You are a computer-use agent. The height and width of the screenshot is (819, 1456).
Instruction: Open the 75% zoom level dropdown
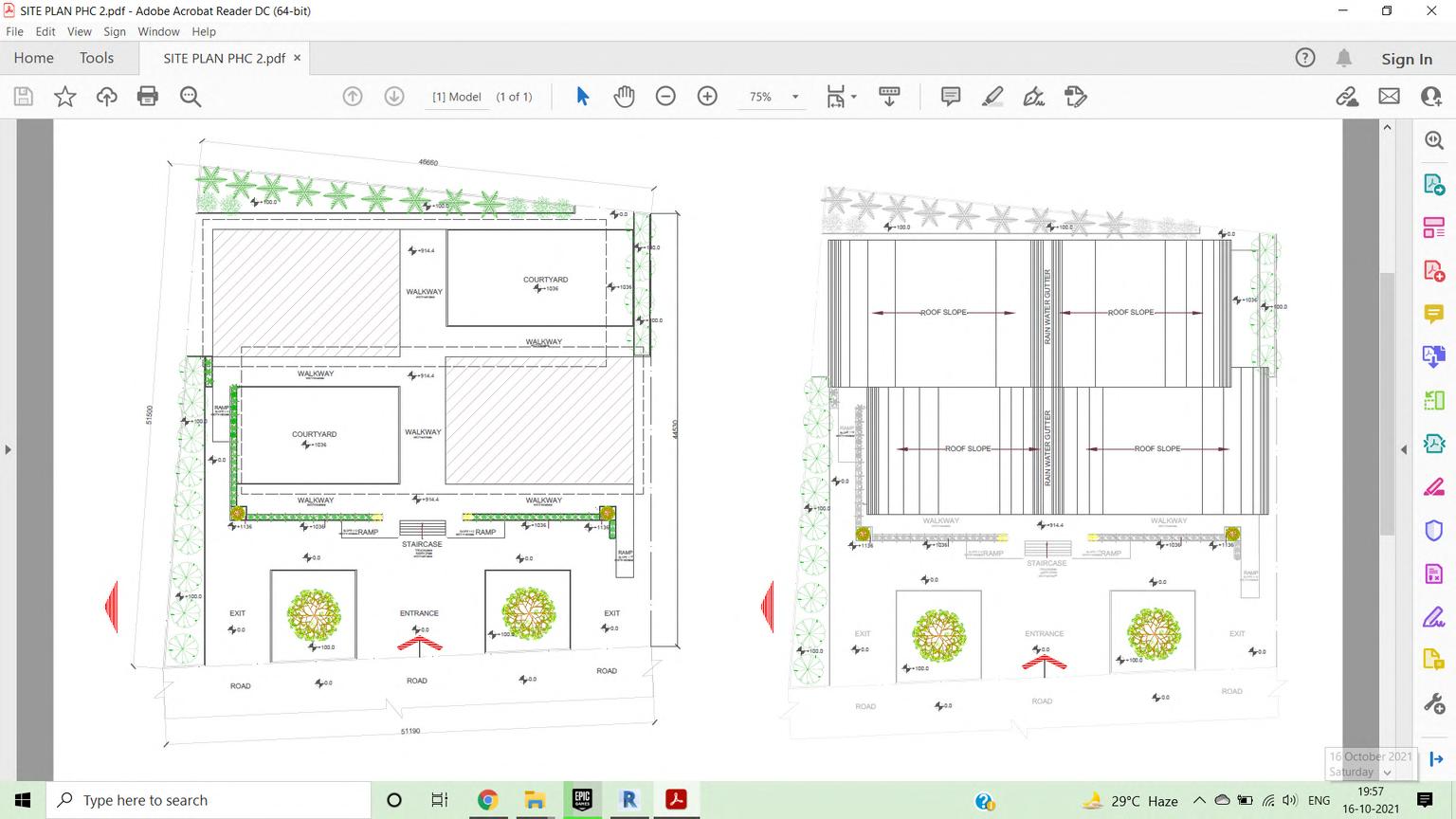click(794, 97)
